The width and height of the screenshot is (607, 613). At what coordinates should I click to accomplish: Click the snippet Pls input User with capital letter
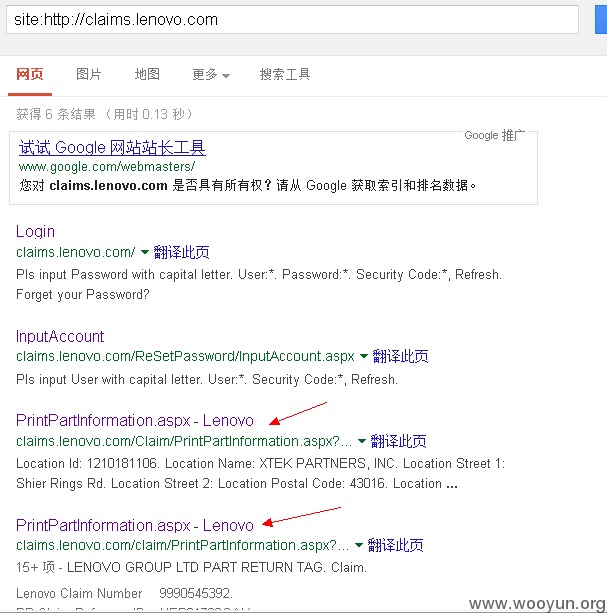point(207,380)
